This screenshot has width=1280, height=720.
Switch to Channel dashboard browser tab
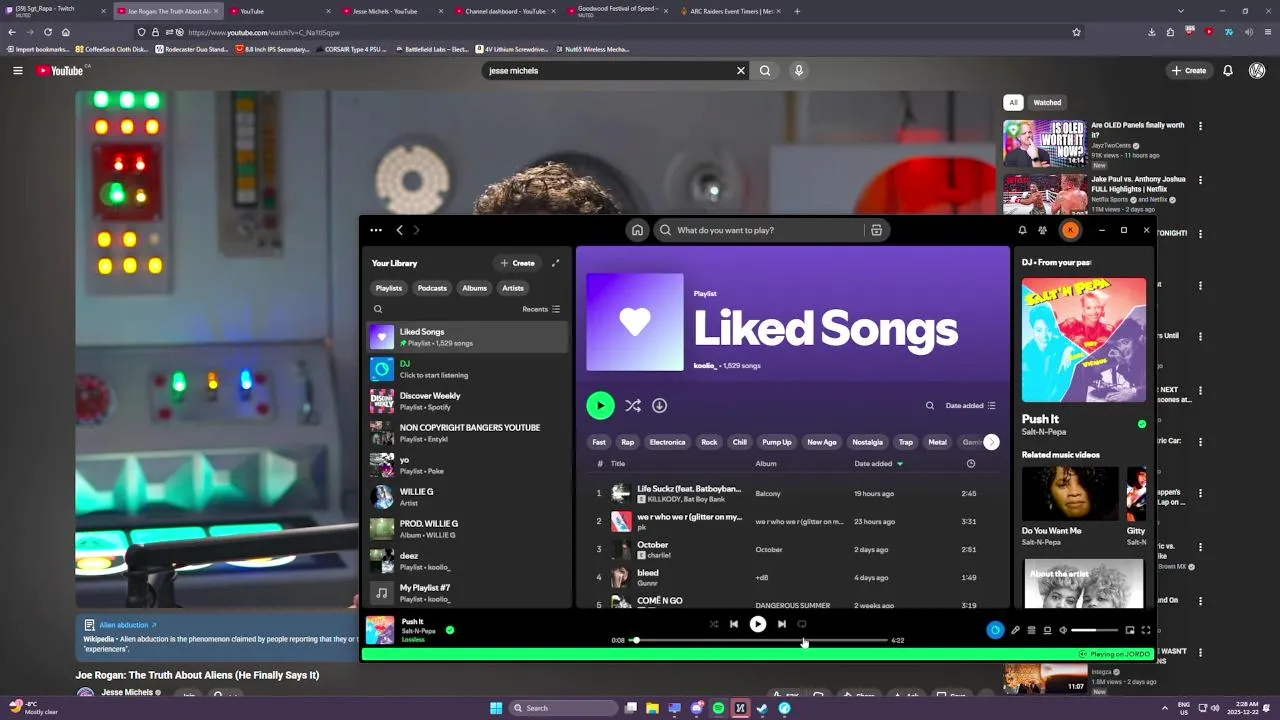coord(505,11)
